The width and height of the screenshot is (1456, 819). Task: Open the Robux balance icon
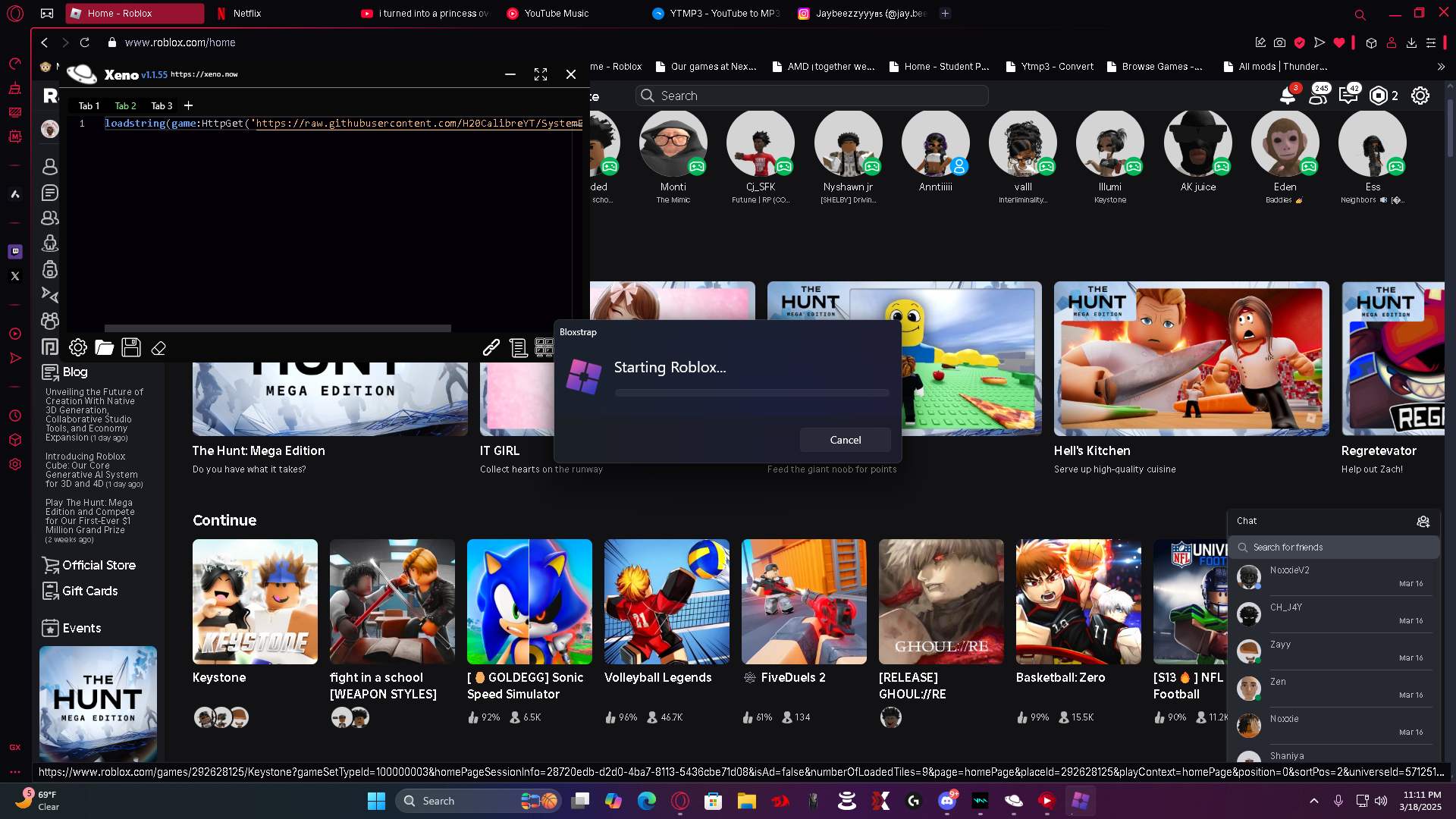pyautogui.click(x=1379, y=96)
